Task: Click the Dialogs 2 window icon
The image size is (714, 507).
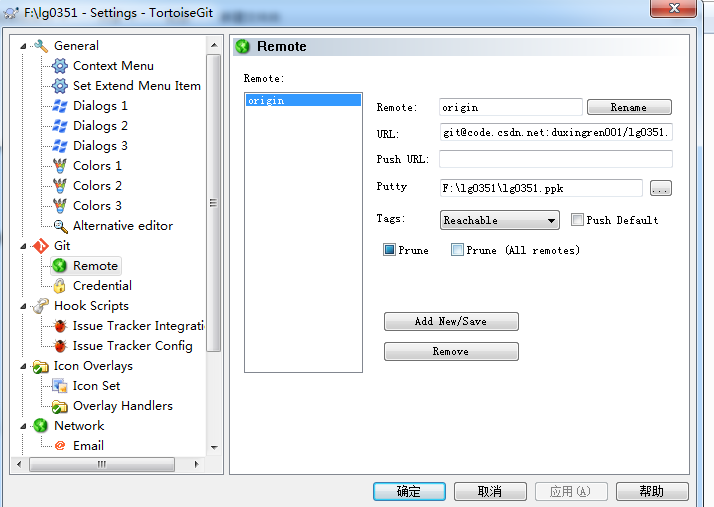Action: point(60,126)
